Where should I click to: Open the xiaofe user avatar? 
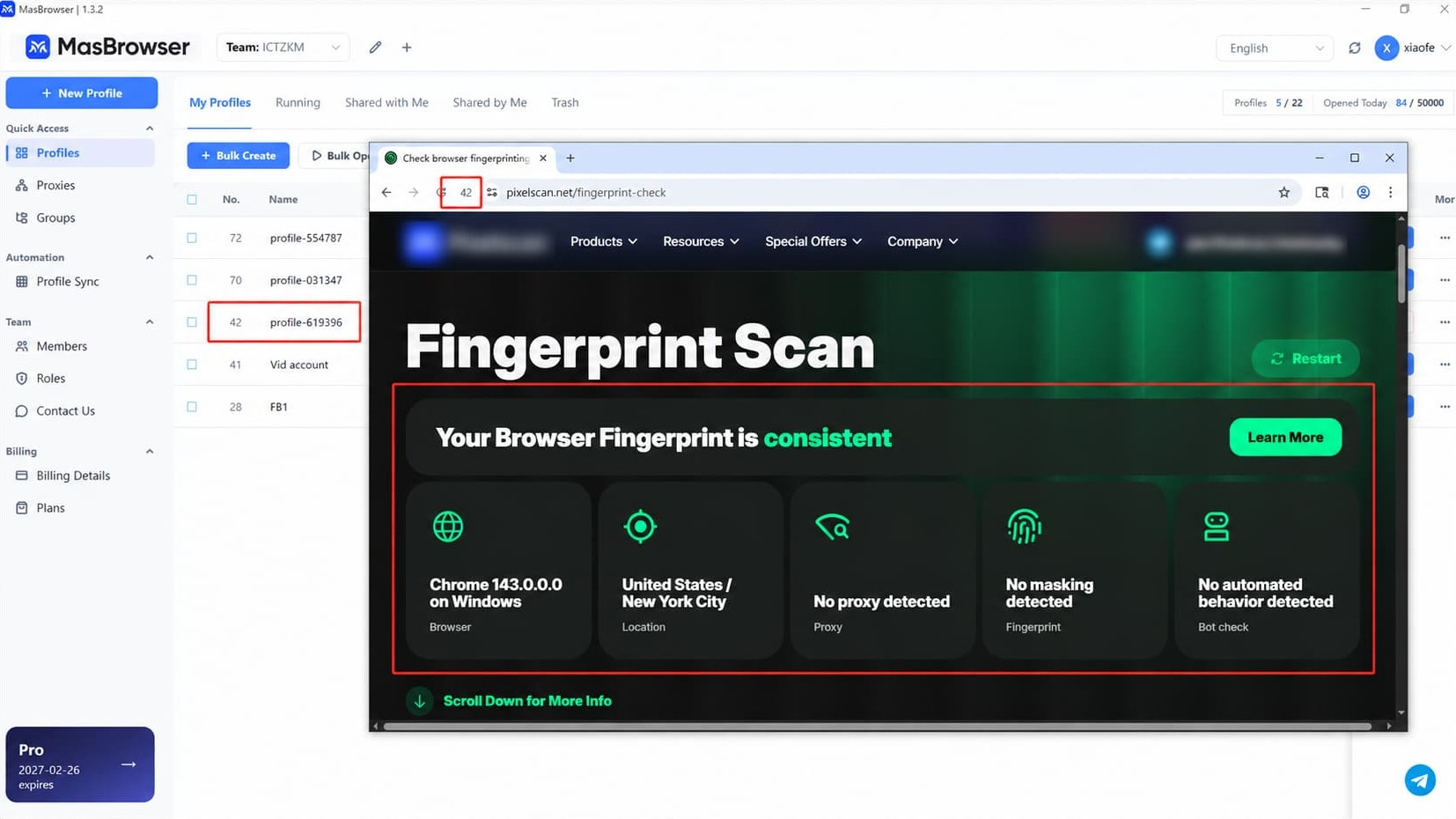[x=1386, y=48]
